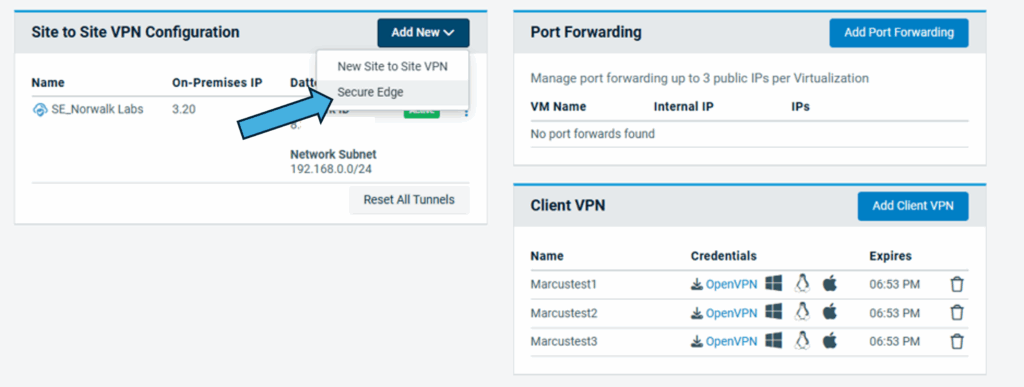
Task: Delete the Marcustest2 client VPN
Action: tap(957, 313)
